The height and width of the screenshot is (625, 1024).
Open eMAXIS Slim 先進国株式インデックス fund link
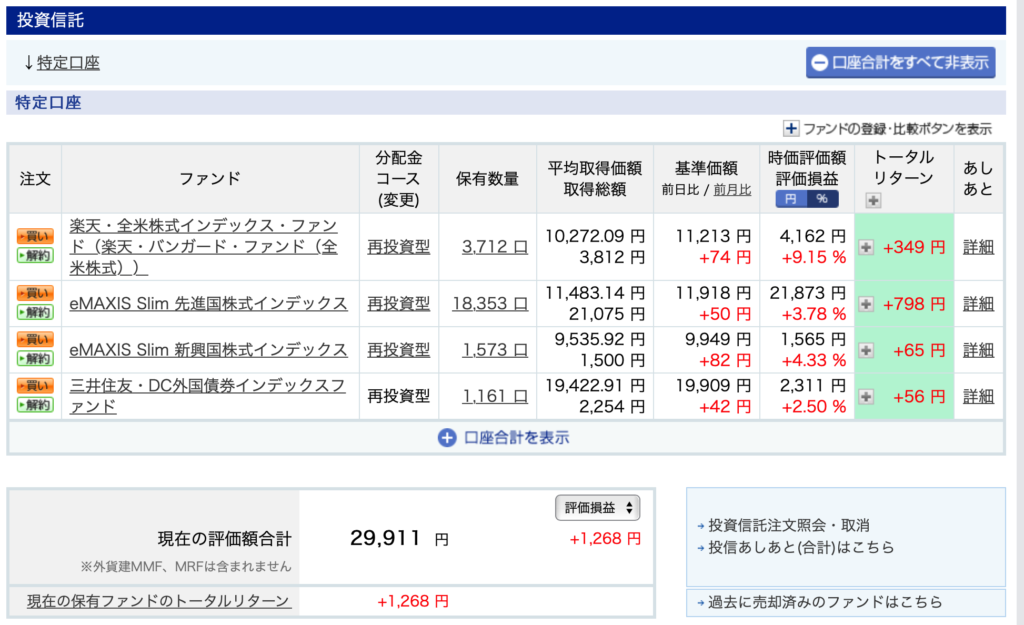tap(208, 304)
